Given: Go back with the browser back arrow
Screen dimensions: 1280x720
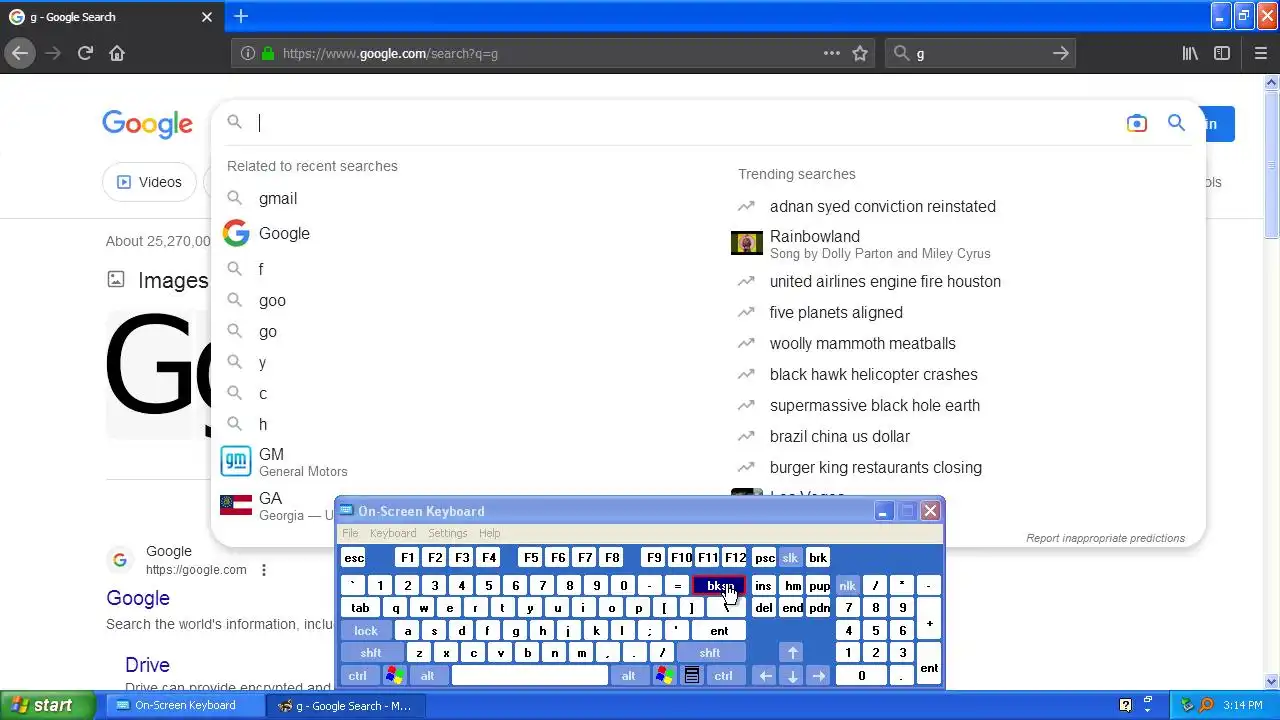Looking at the screenshot, I should [x=20, y=53].
